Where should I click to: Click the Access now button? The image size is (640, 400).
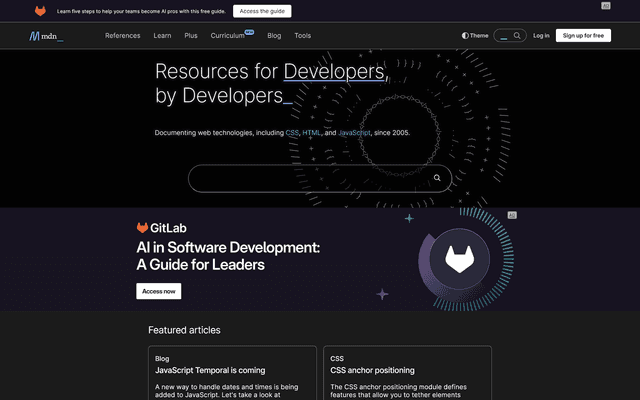click(159, 291)
